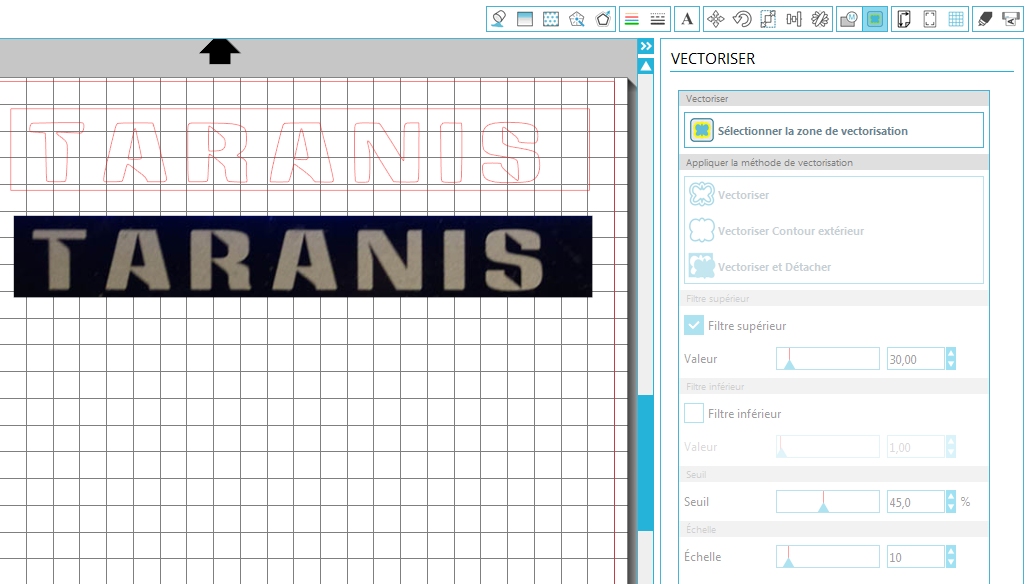Click the 30,00 Valeur input field
The height and width of the screenshot is (584, 1030).
(916, 359)
